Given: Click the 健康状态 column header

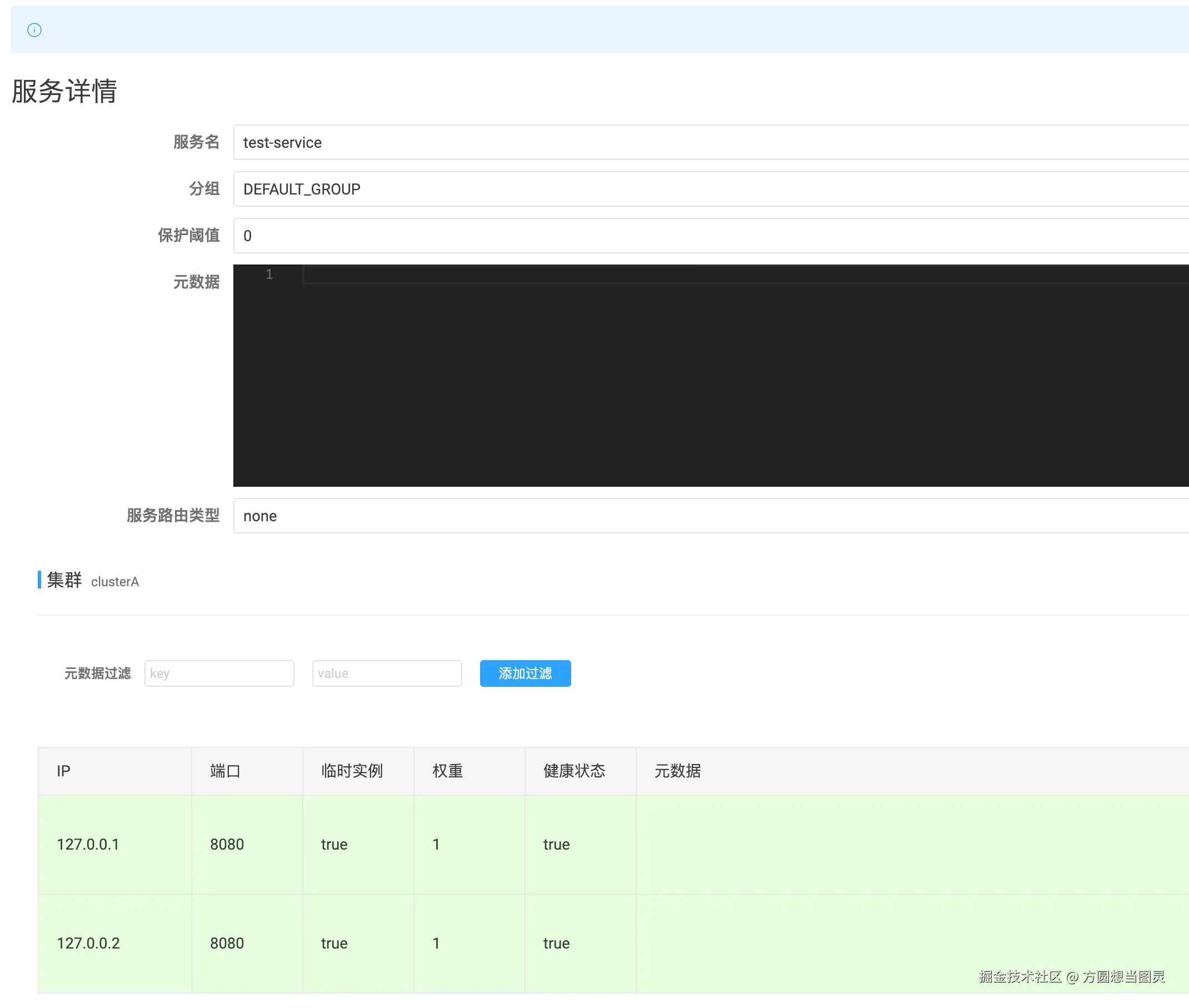Looking at the screenshot, I should [573, 771].
